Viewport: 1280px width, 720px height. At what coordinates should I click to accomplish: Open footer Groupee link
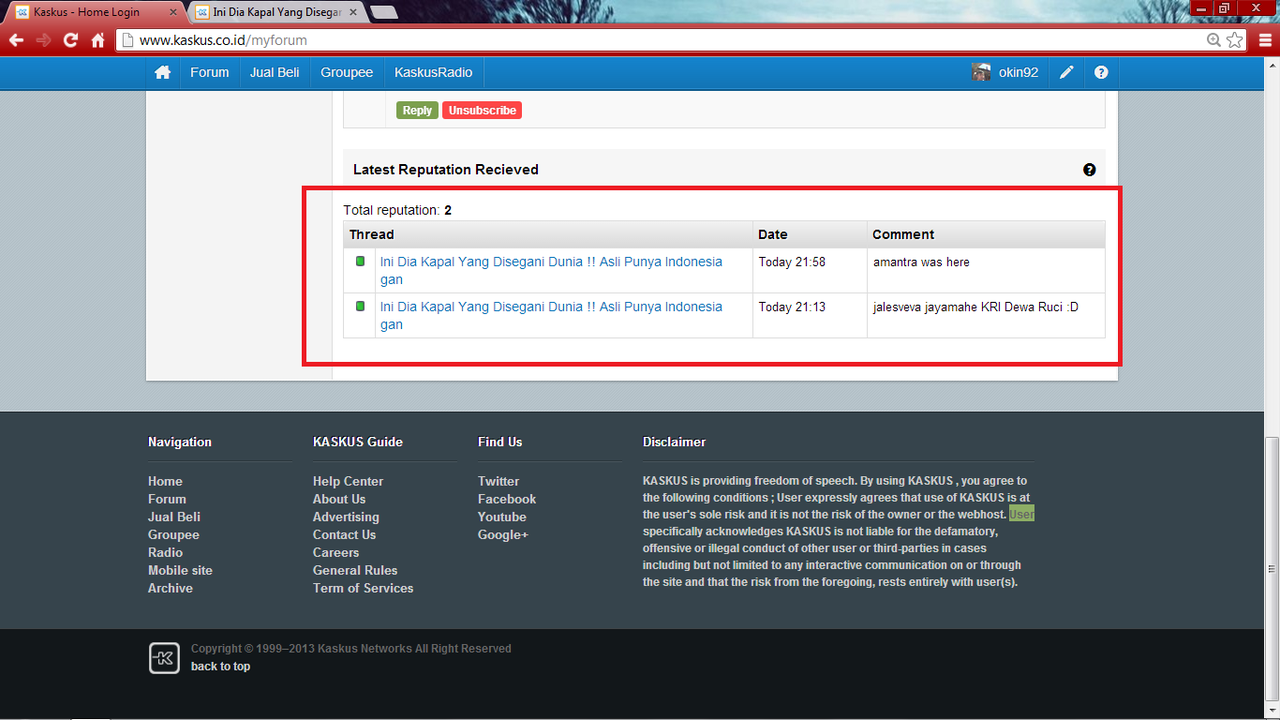pyautogui.click(x=174, y=535)
